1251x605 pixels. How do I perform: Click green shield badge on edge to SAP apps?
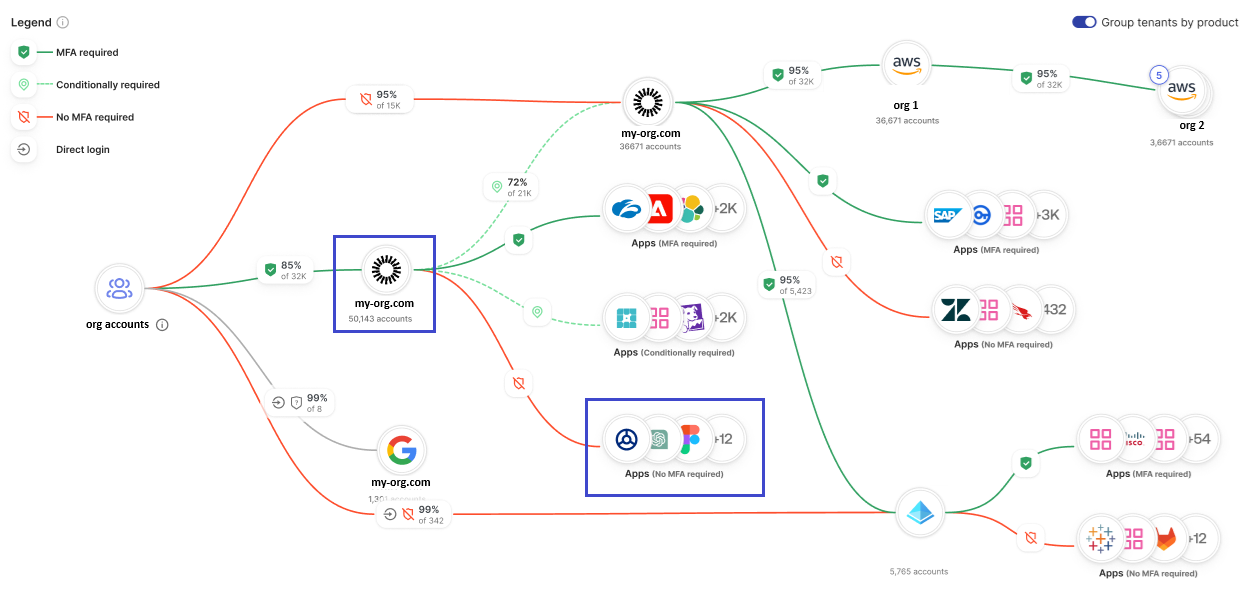[x=822, y=181]
